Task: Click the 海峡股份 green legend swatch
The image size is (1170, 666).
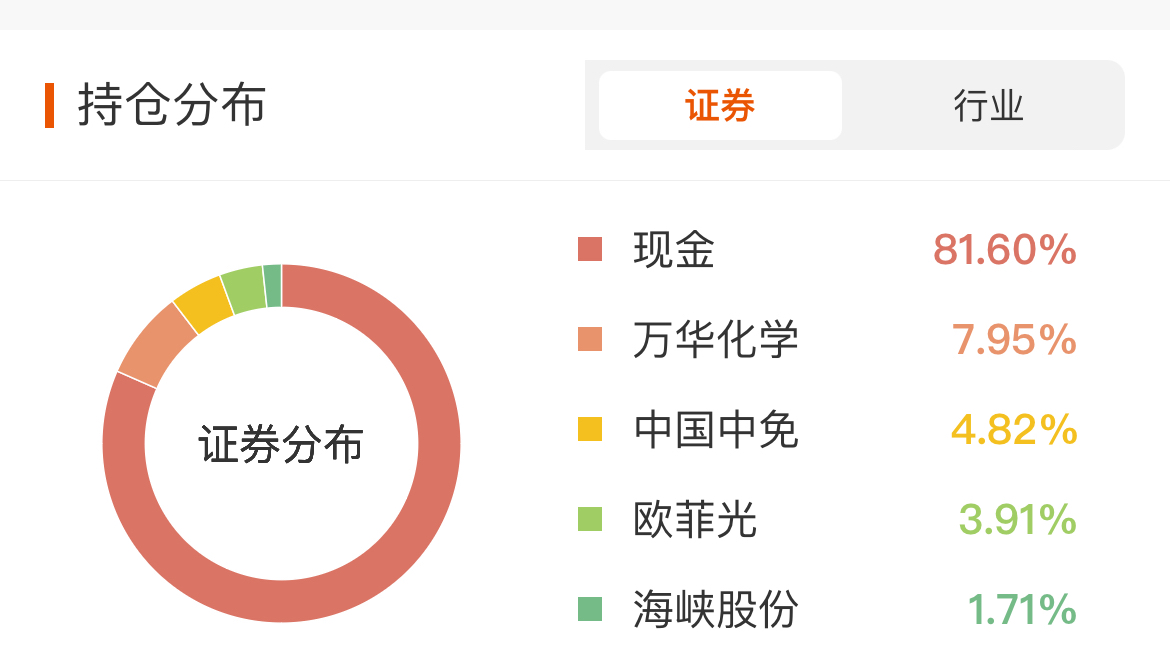Action: pos(590,608)
